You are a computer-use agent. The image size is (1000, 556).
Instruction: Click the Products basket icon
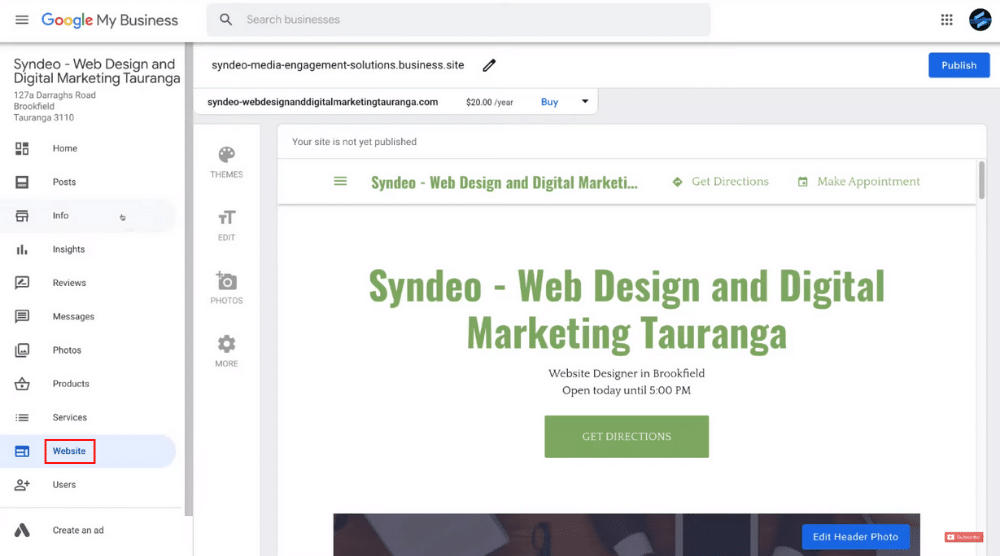pos(22,384)
